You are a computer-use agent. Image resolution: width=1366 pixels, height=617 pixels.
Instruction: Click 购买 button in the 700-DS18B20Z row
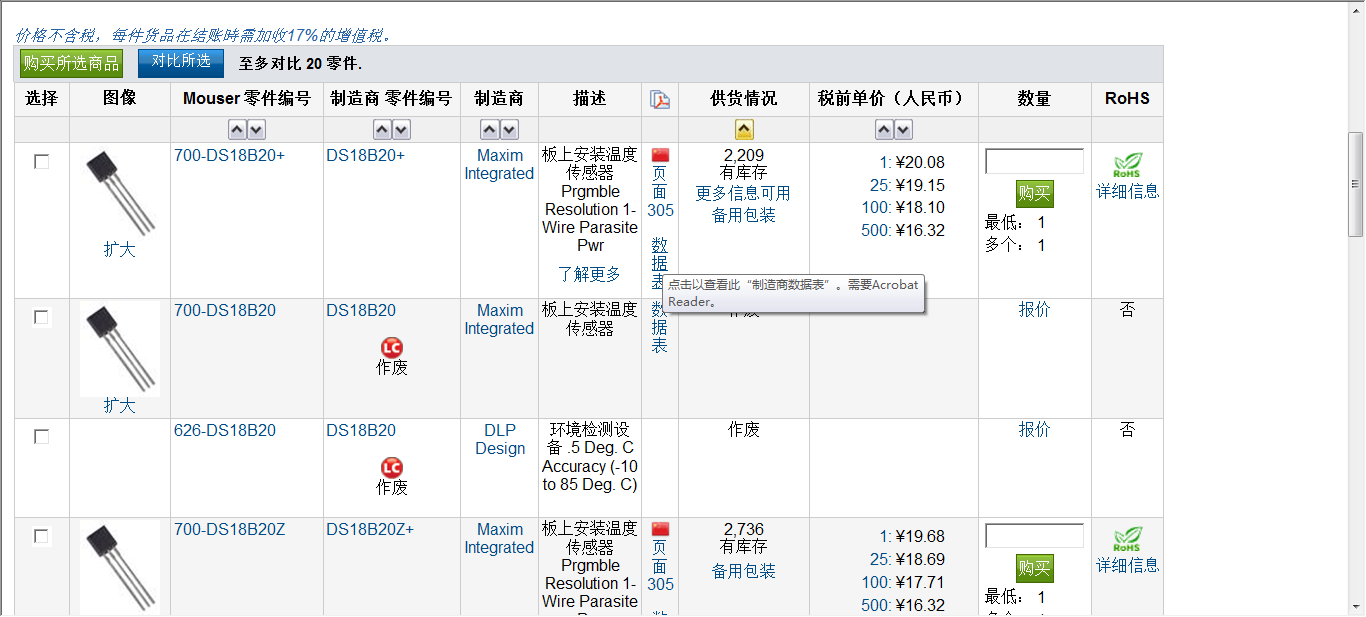click(1035, 568)
